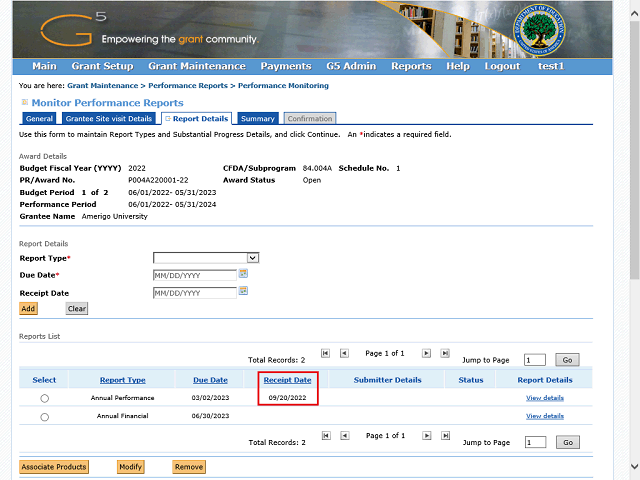
Task: Open the Due Date calendar picker
Action: (x=243, y=274)
